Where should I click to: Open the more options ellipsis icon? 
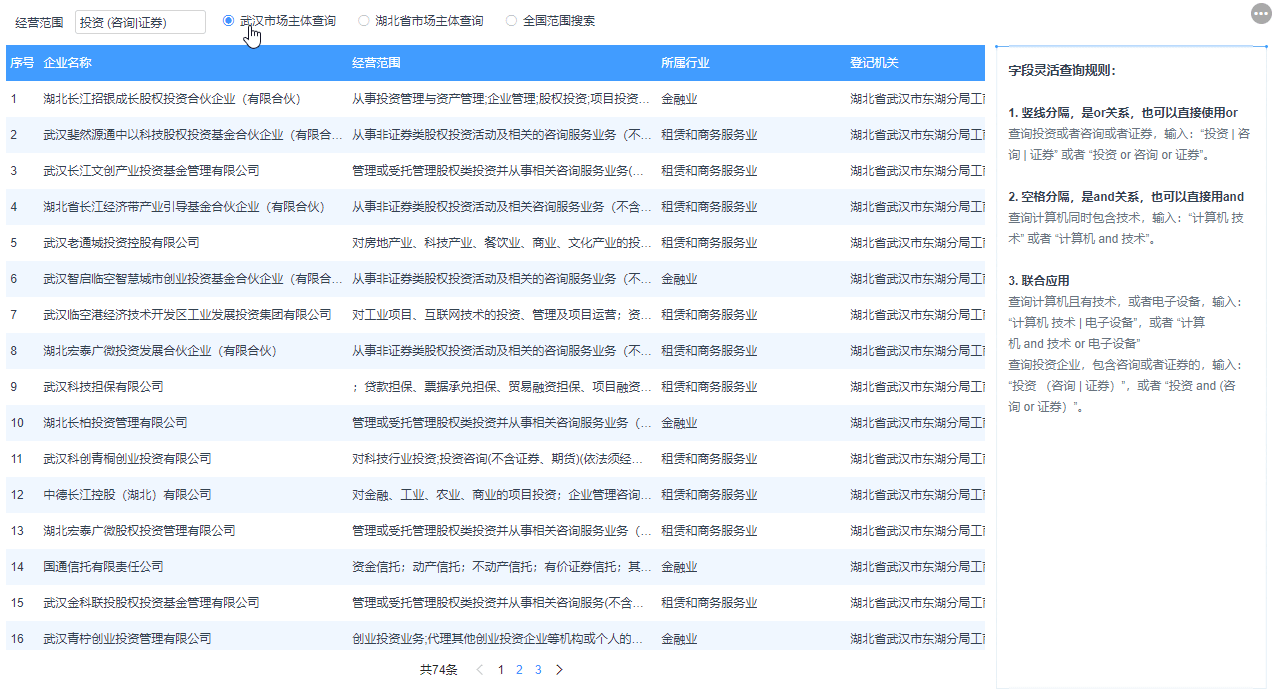pyautogui.click(x=1260, y=13)
